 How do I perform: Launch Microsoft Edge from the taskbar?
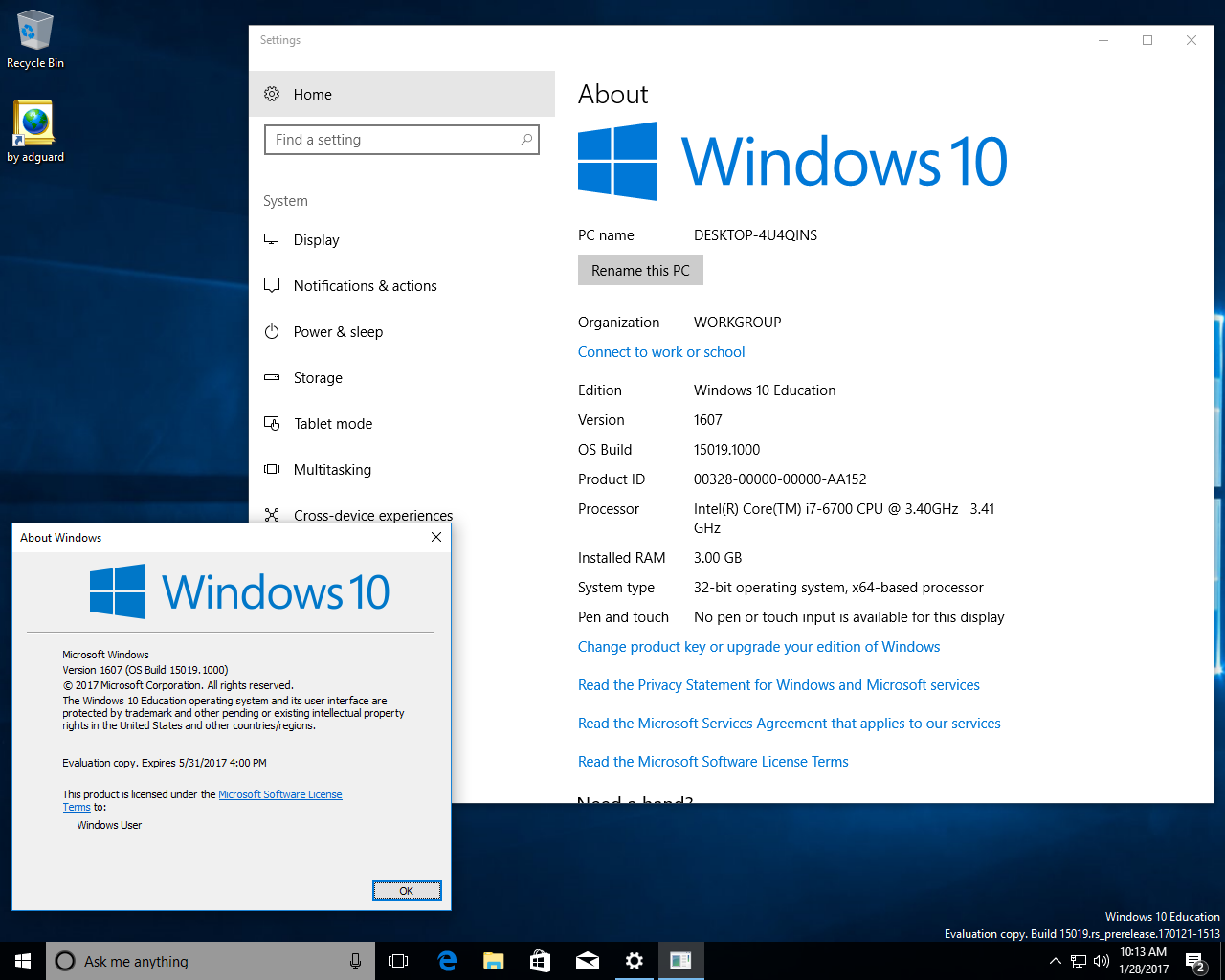tap(447, 961)
